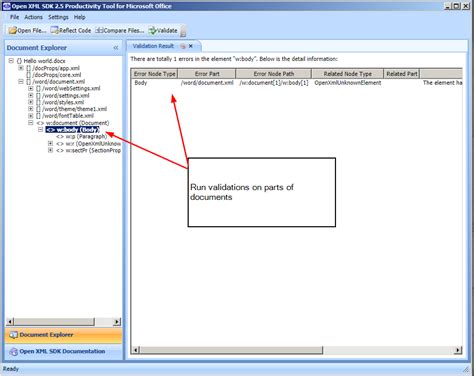The height and width of the screenshot is (376, 474).
Task: Open the Document Explorer pane button
Action: (x=64, y=335)
